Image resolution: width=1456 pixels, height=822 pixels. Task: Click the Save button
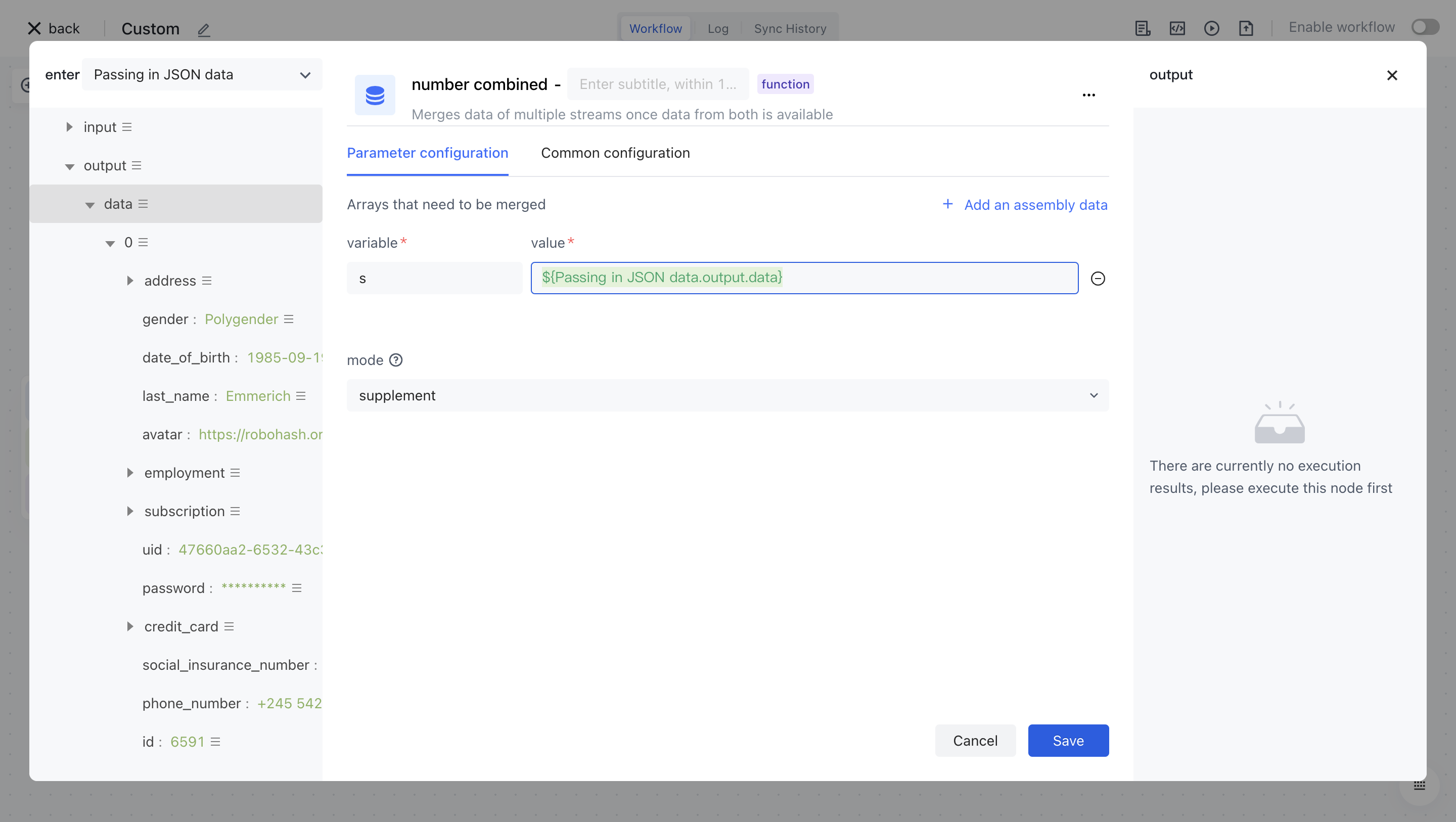(x=1068, y=741)
